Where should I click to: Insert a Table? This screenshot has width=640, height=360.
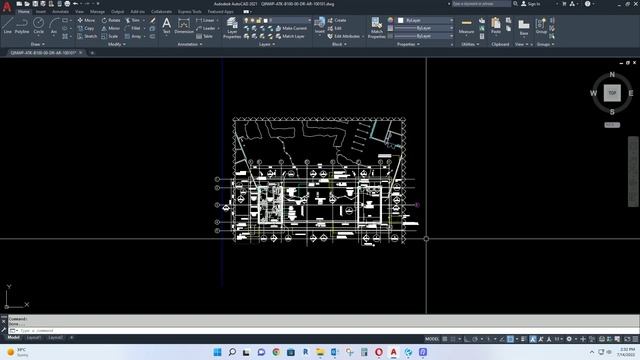(x=204, y=36)
